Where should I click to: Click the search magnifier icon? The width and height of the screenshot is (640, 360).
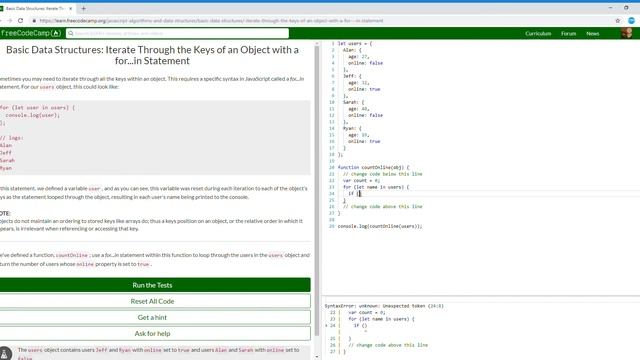(71, 33)
